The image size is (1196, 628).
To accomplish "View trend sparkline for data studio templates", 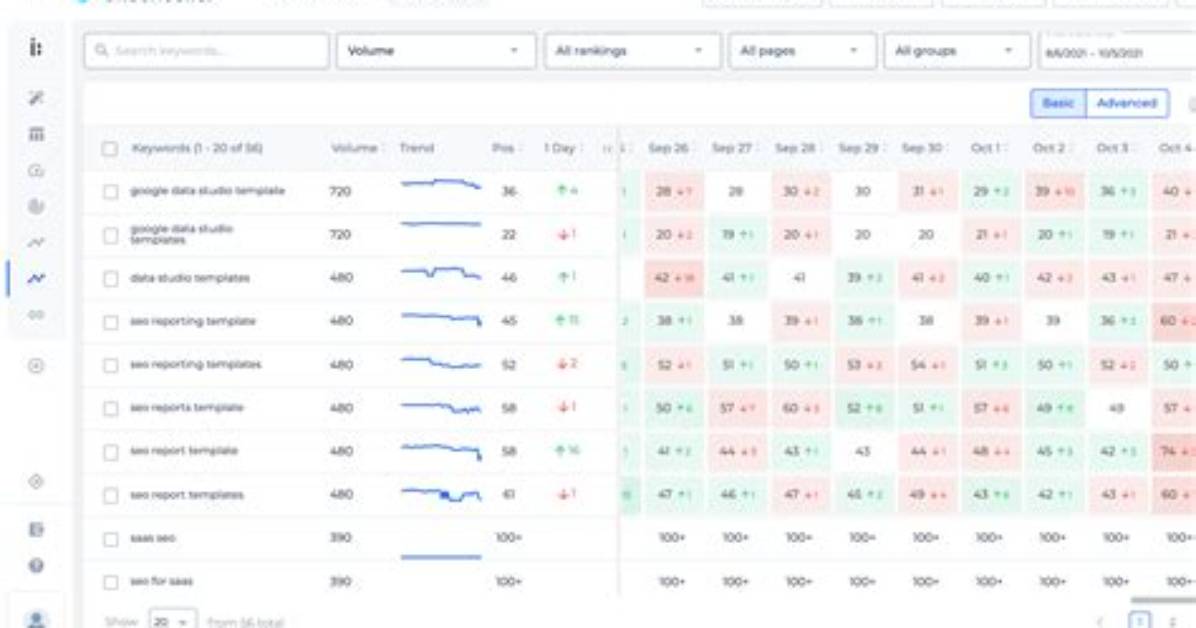I will [441, 272].
